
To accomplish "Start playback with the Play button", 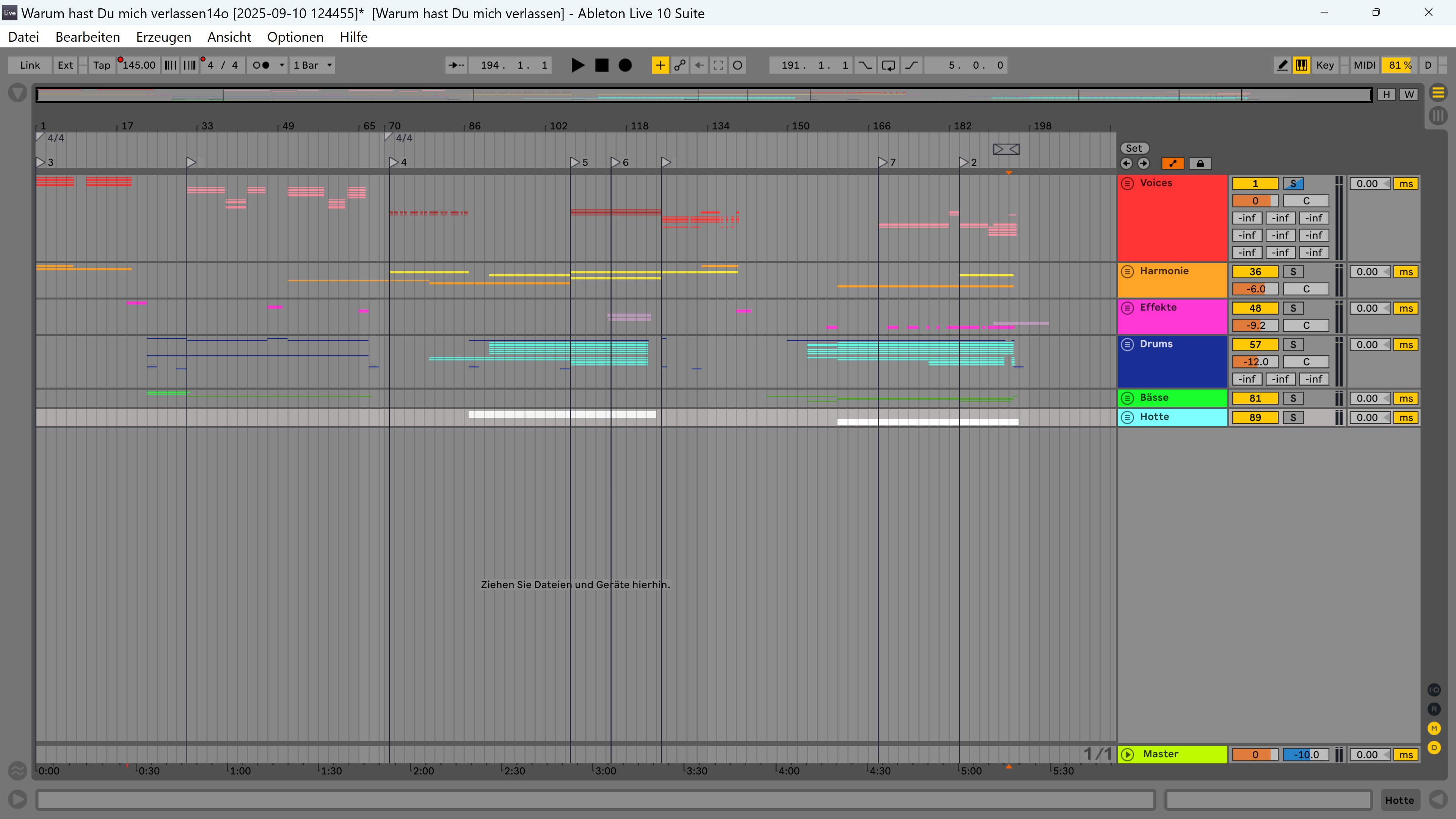I will coord(577,65).
